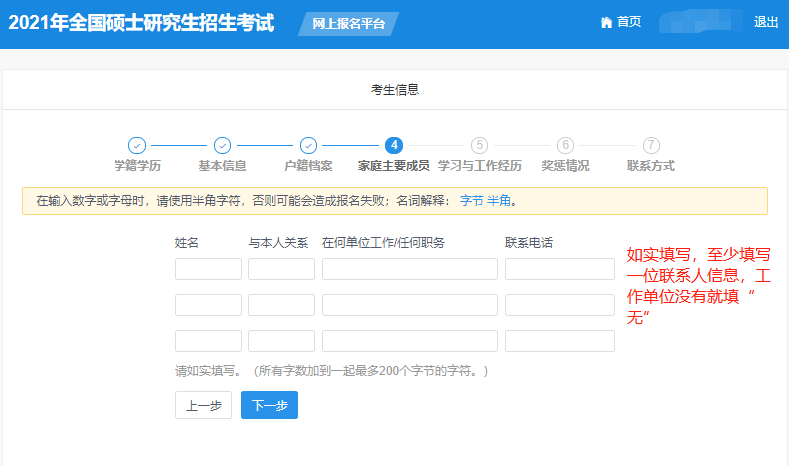Click the completed step 3 checkmark circle
Viewport: 789px width, 466px height.
[309, 146]
